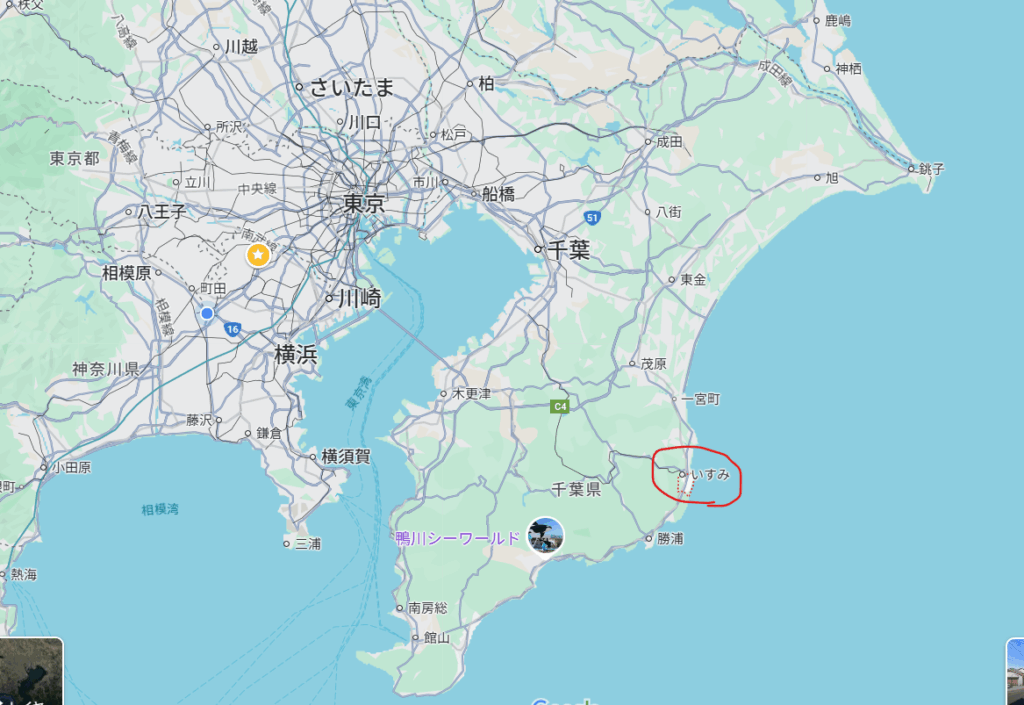Click the green C4 expressway badge
1024x705 pixels.
[560, 407]
